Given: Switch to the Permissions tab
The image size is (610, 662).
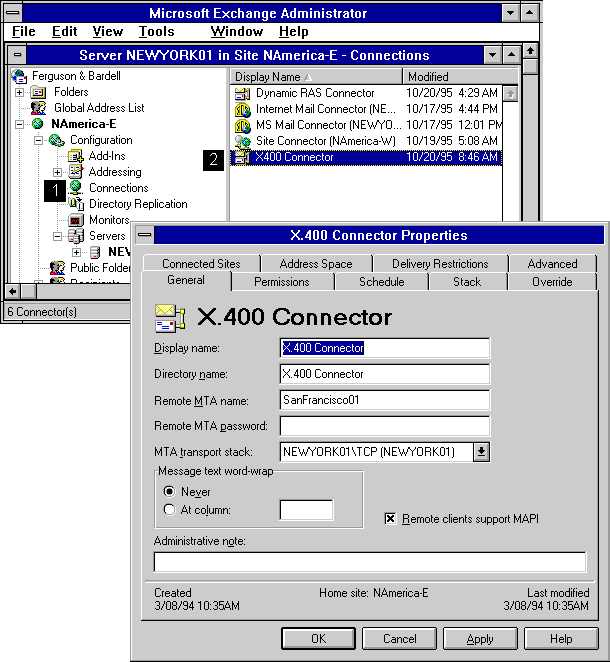Looking at the screenshot, I should 282,282.
